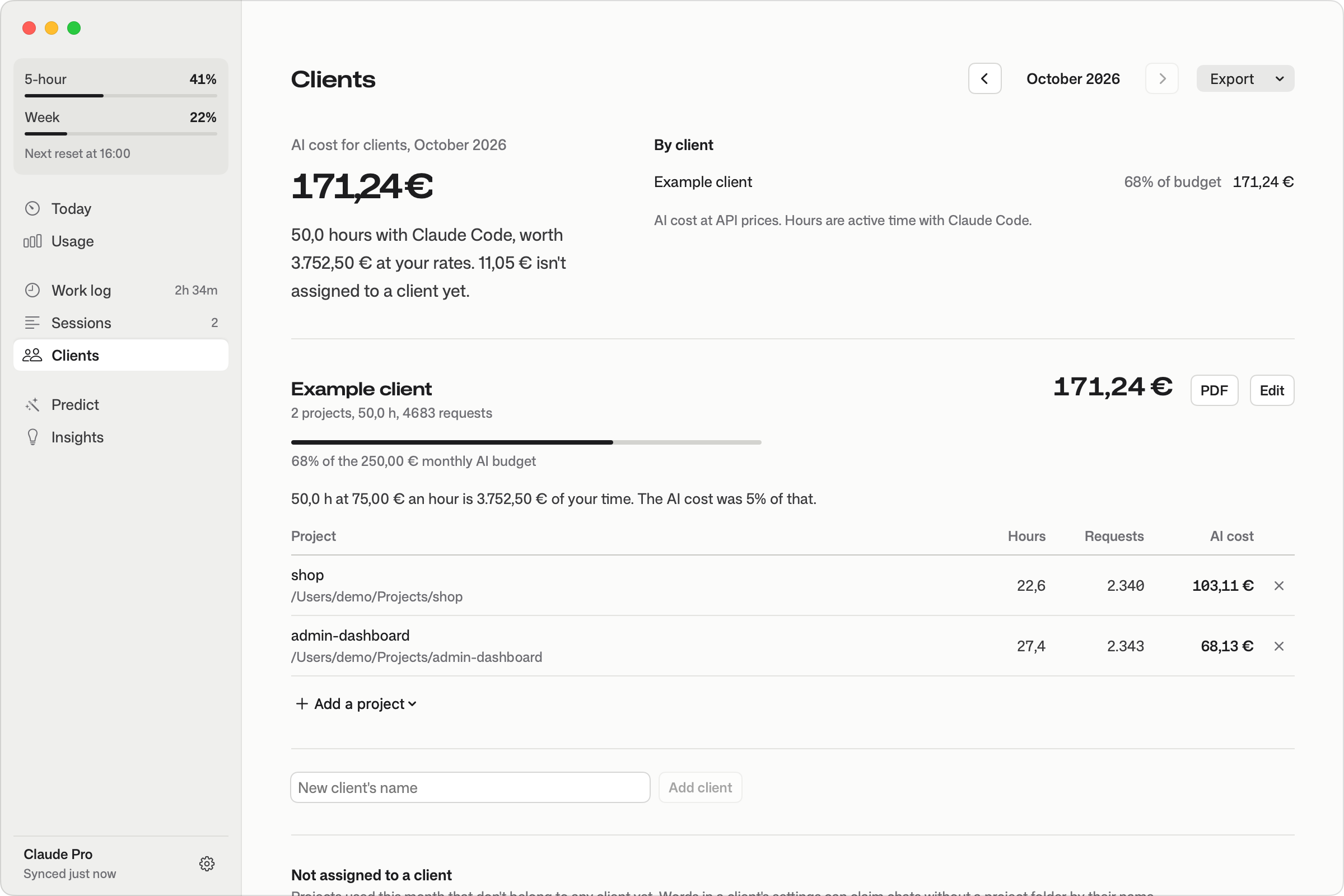Open the Predict section
1344x896 pixels.
[120, 404]
